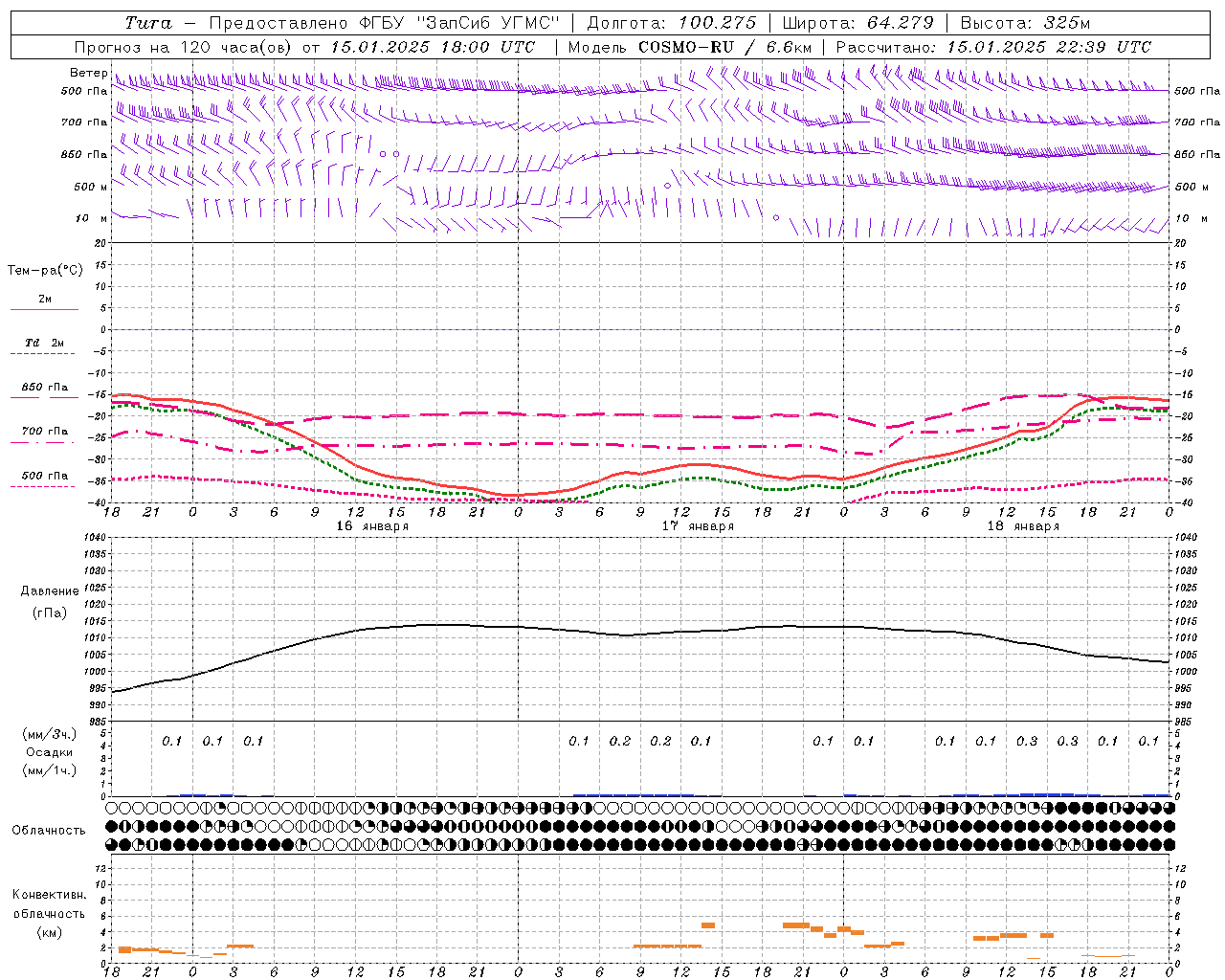Click the "16 января" date label
1225x980 pixels.
[x=372, y=526]
